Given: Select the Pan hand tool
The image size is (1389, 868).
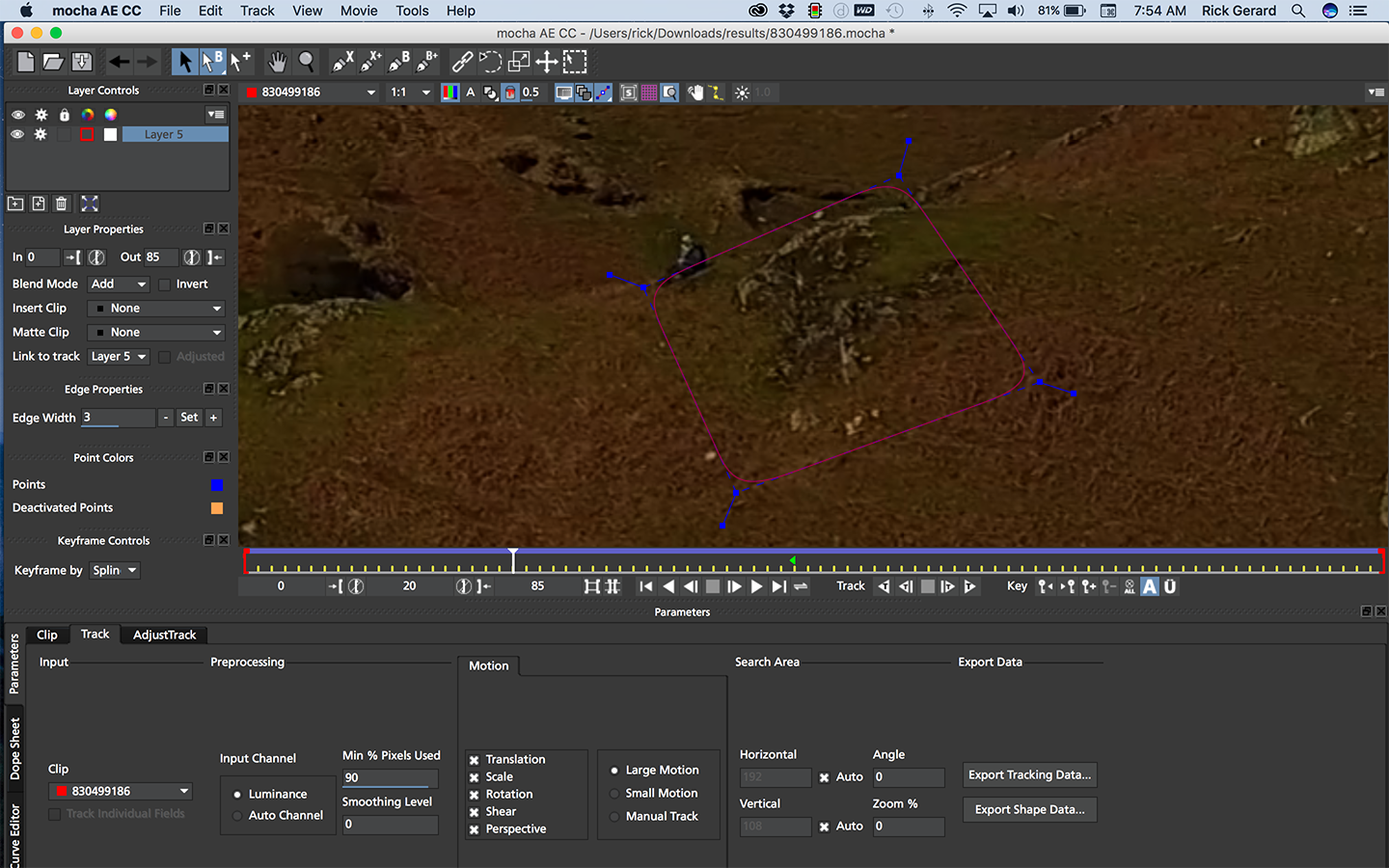Looking at the screenshot, I should click(x=277, y=62).
